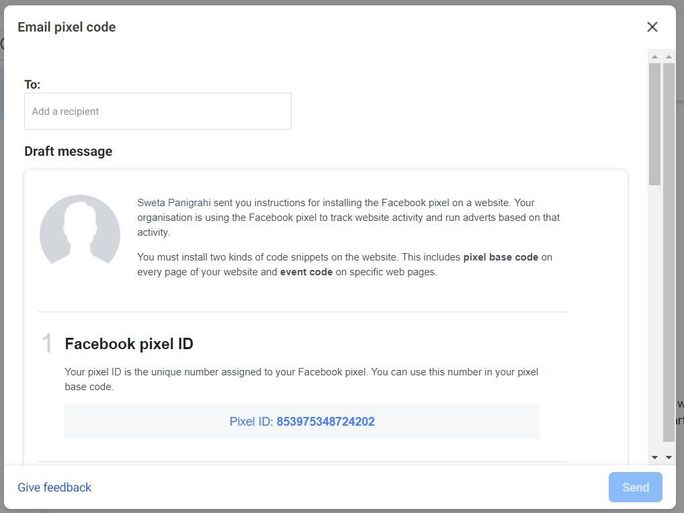Click the Facebook pixel ID section heading
This screenshot has height=513, width=684.
129,344
